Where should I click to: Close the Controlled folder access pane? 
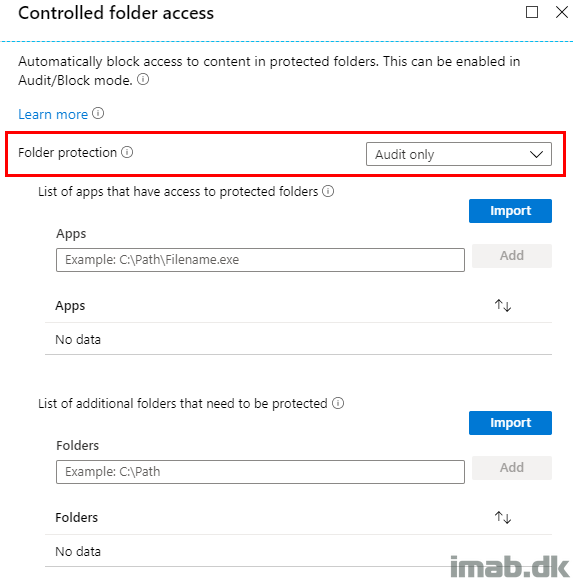click(x=562, y=12)
